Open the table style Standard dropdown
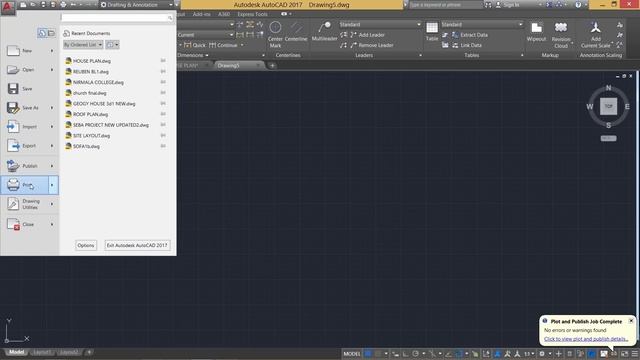This screenshot has width=640, height=360. coord(482,24)
